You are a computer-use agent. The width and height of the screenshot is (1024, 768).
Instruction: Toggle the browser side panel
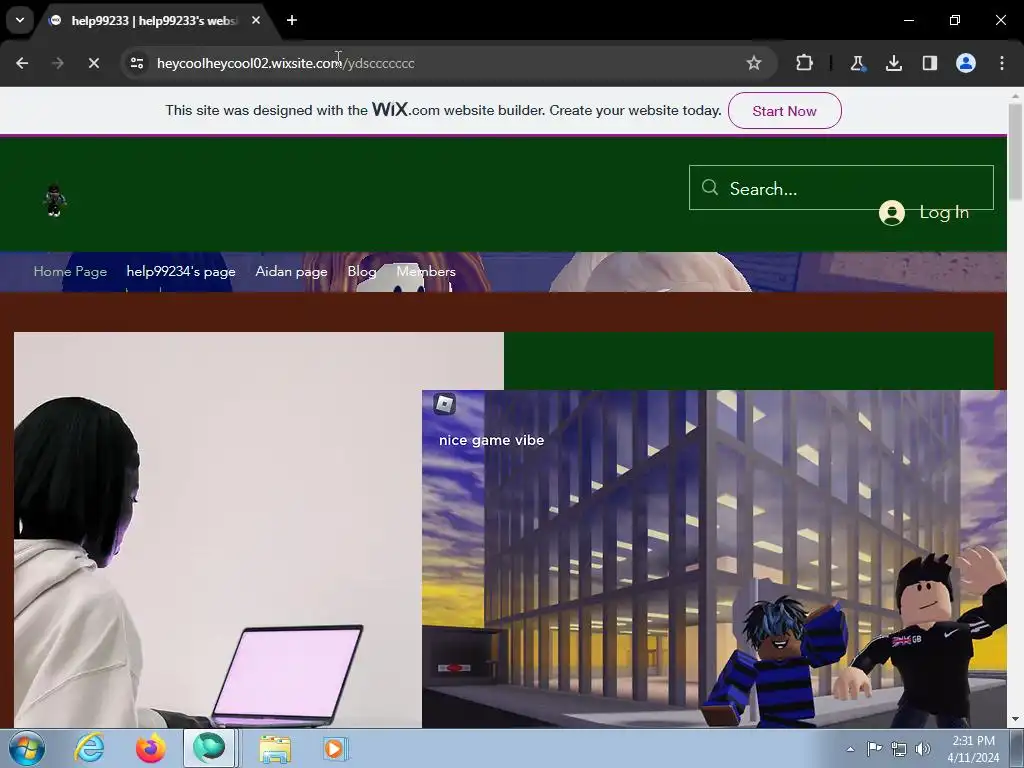pos(929,63)
